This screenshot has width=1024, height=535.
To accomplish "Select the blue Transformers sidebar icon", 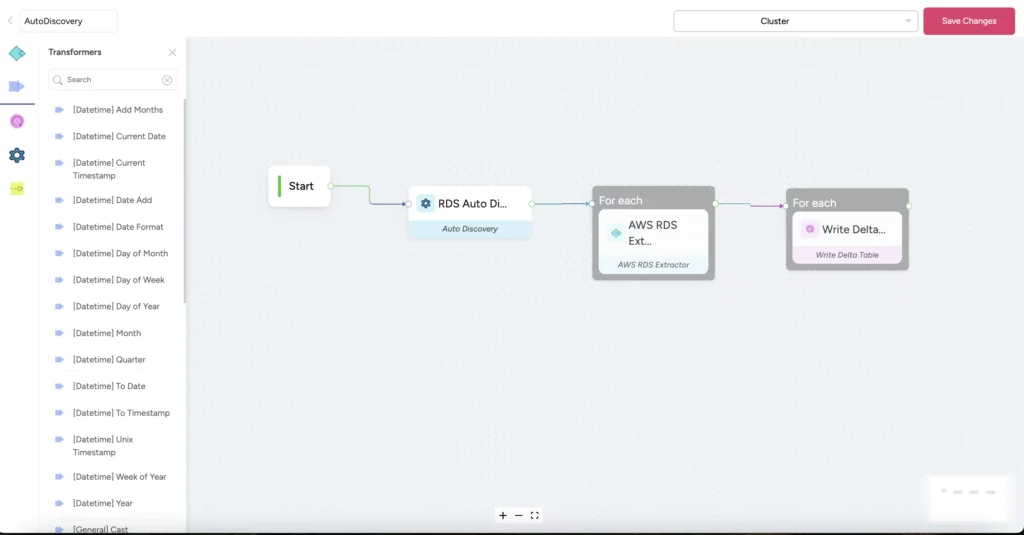I will [17, 87].
